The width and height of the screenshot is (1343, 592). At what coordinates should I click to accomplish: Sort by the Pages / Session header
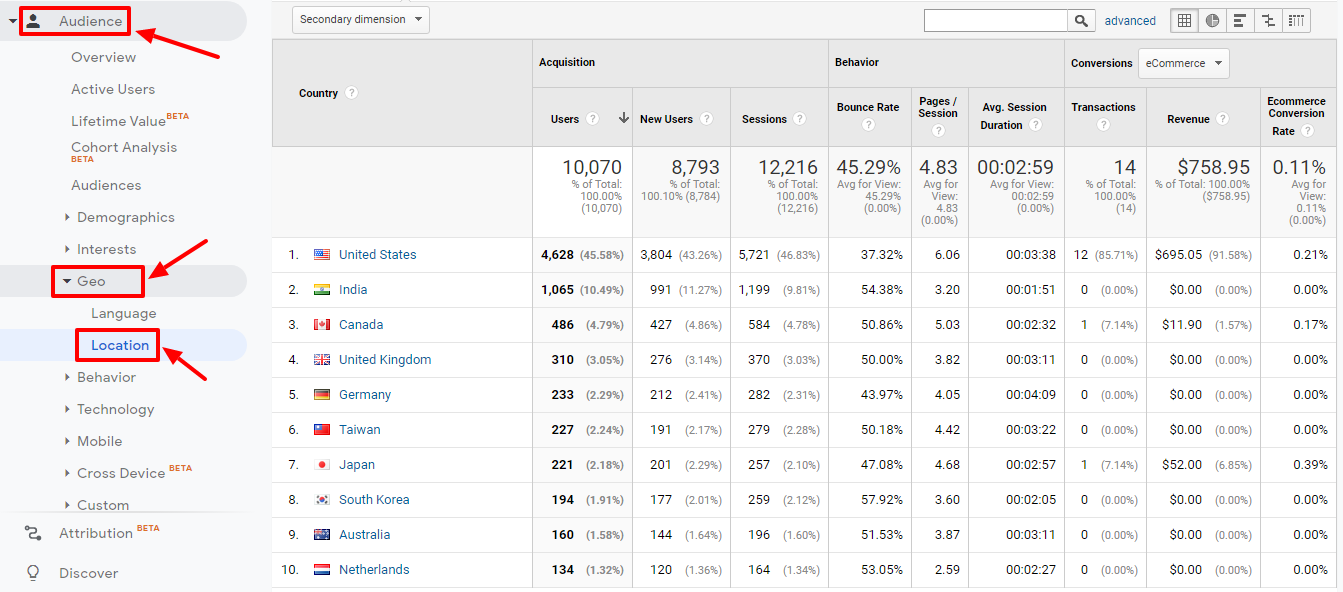tap(938, 107)
